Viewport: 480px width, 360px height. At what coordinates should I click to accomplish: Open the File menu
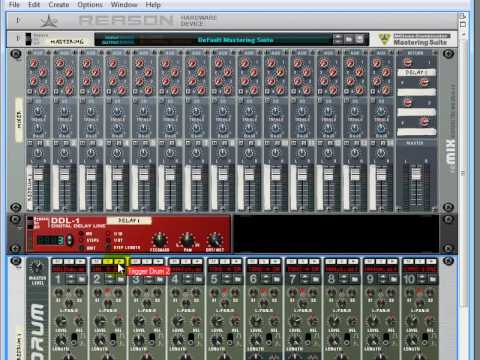point(14,5)
